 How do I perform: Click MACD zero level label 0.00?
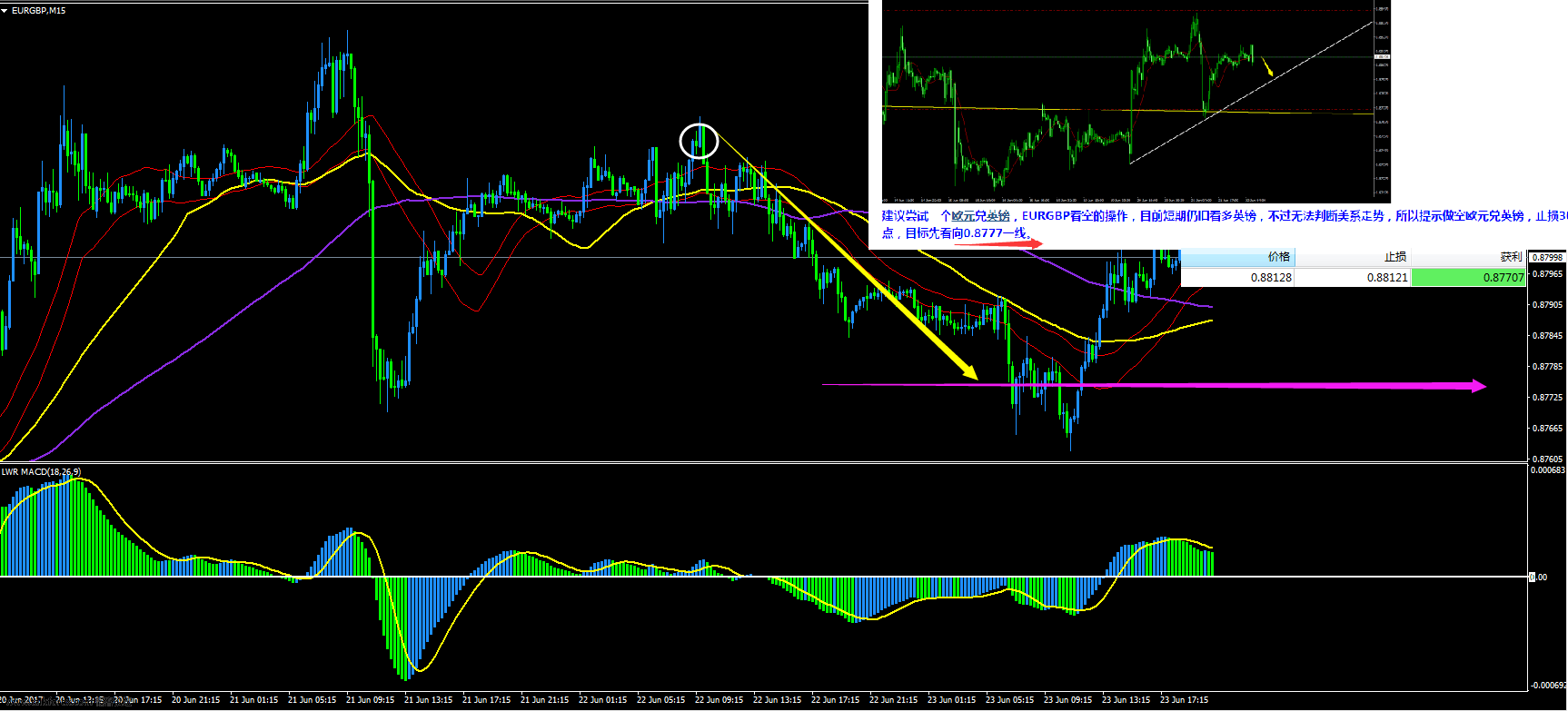click(x=1540, y=577)
